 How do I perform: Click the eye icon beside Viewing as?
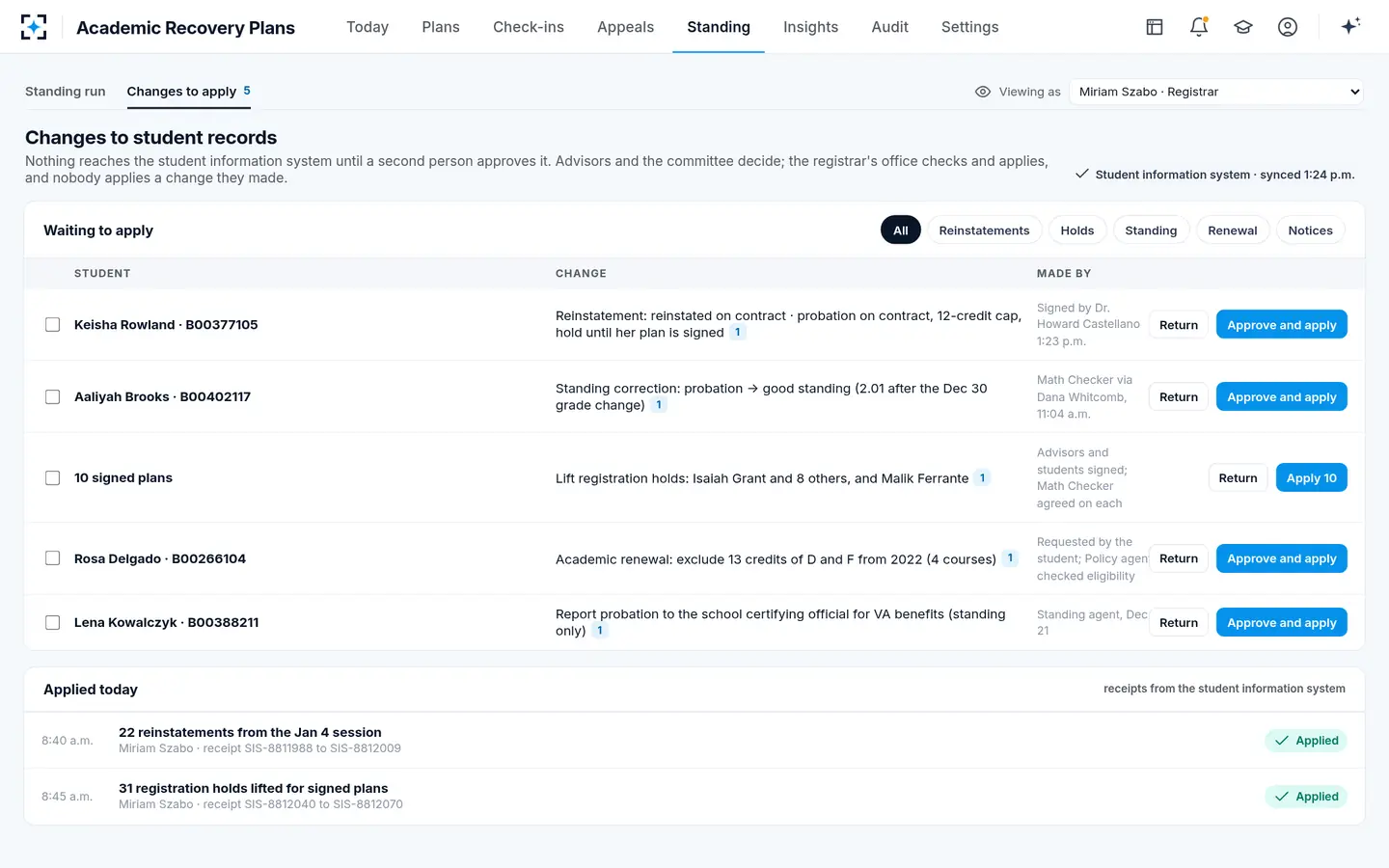[983, 92]
